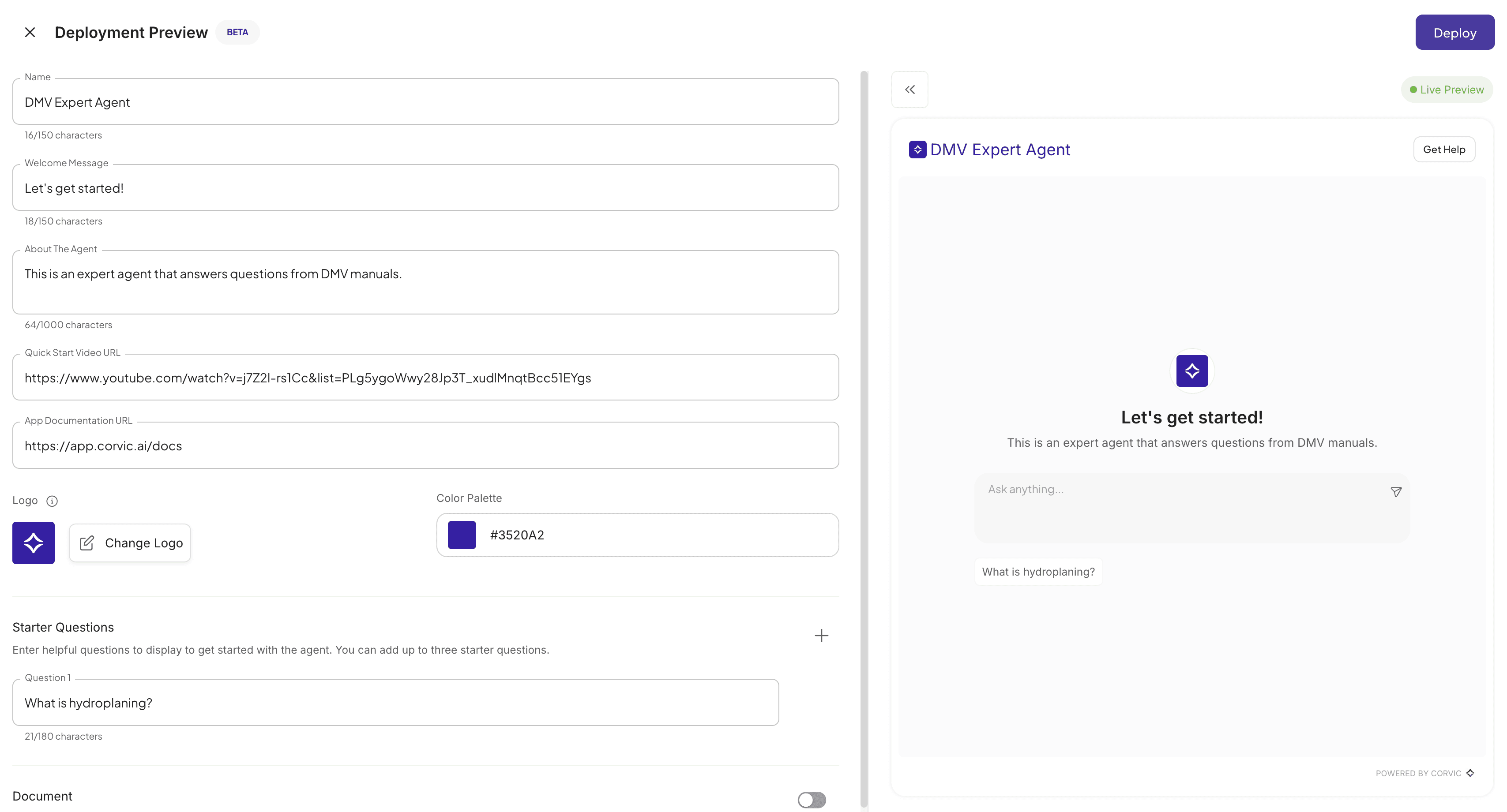This screenshot has height=812, width=1507.
Task: Open the Change Logo dialog
Action: [130, 543]
